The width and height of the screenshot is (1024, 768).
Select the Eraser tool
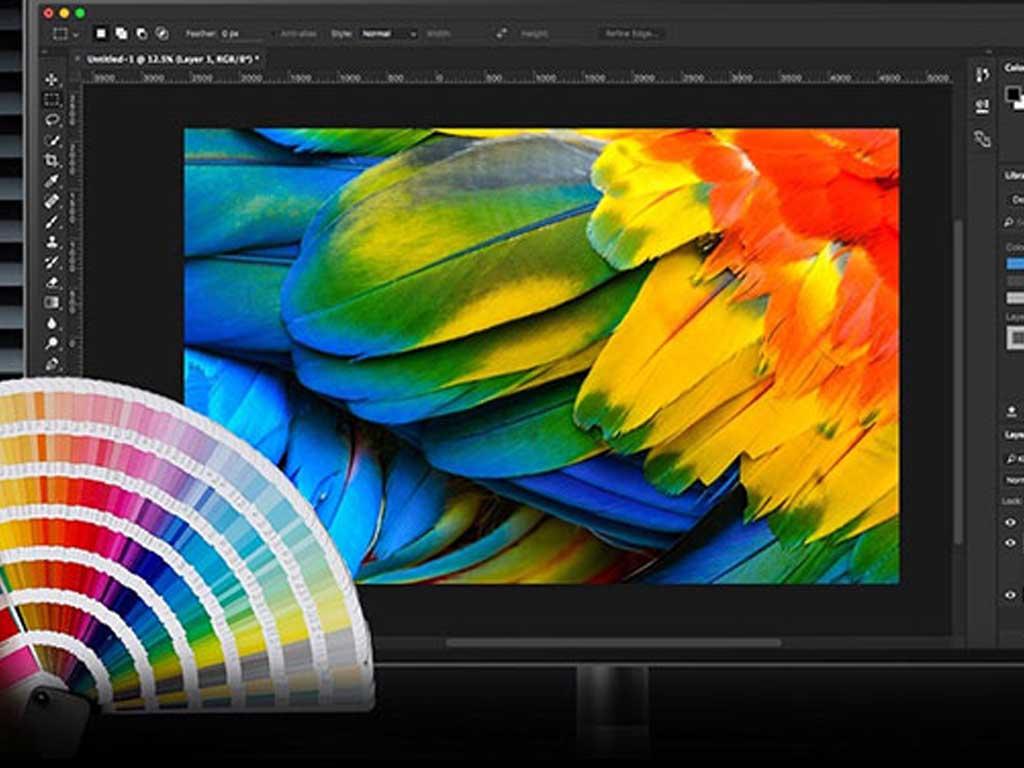tap(52, 283)
